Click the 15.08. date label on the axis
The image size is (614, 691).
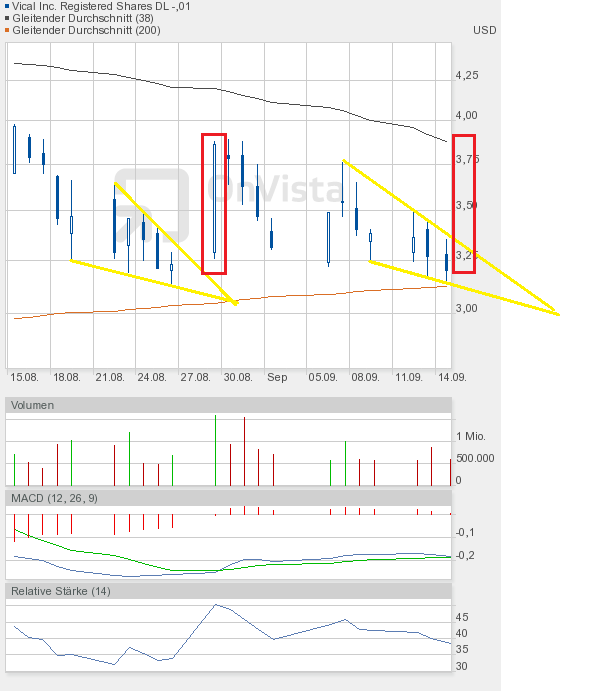[24, 378]
